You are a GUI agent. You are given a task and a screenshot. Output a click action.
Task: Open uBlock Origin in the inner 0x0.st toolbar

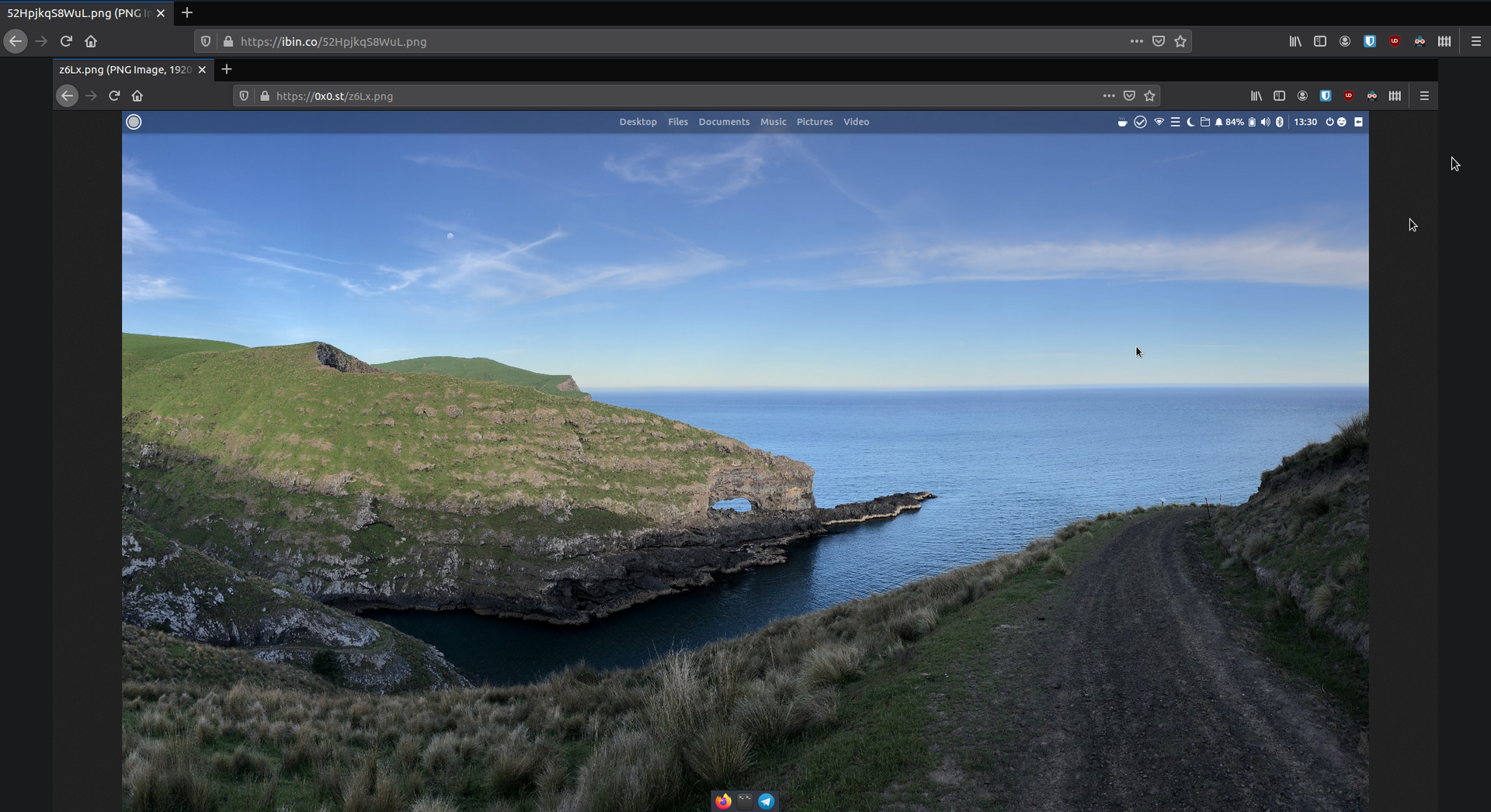(x=1349, y=95)
